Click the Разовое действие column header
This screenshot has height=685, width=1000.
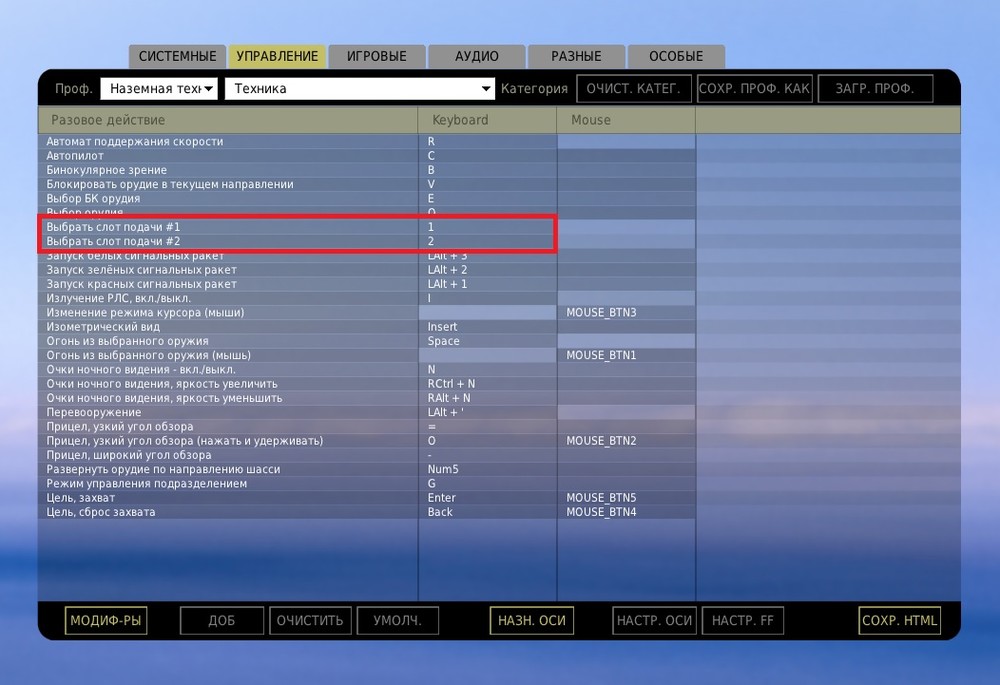point(228,120)
